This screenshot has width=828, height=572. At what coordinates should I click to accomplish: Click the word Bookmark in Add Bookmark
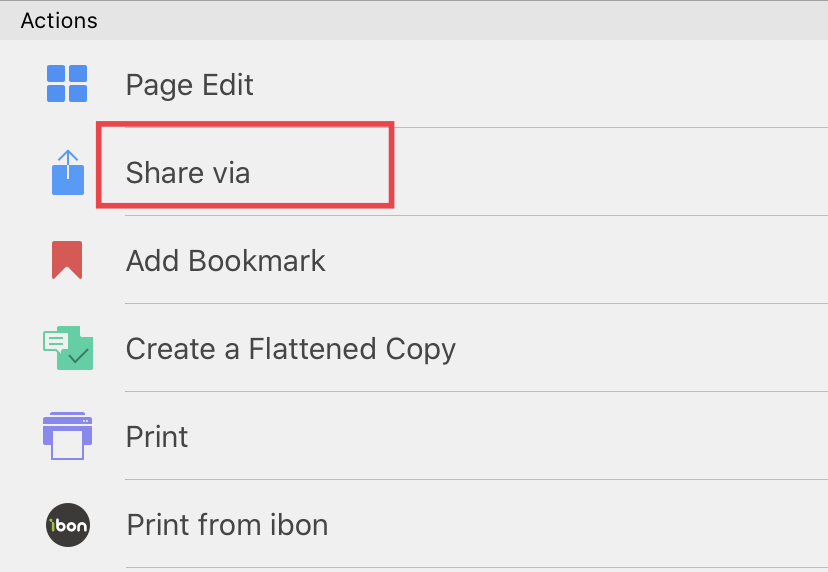point(257,261)
